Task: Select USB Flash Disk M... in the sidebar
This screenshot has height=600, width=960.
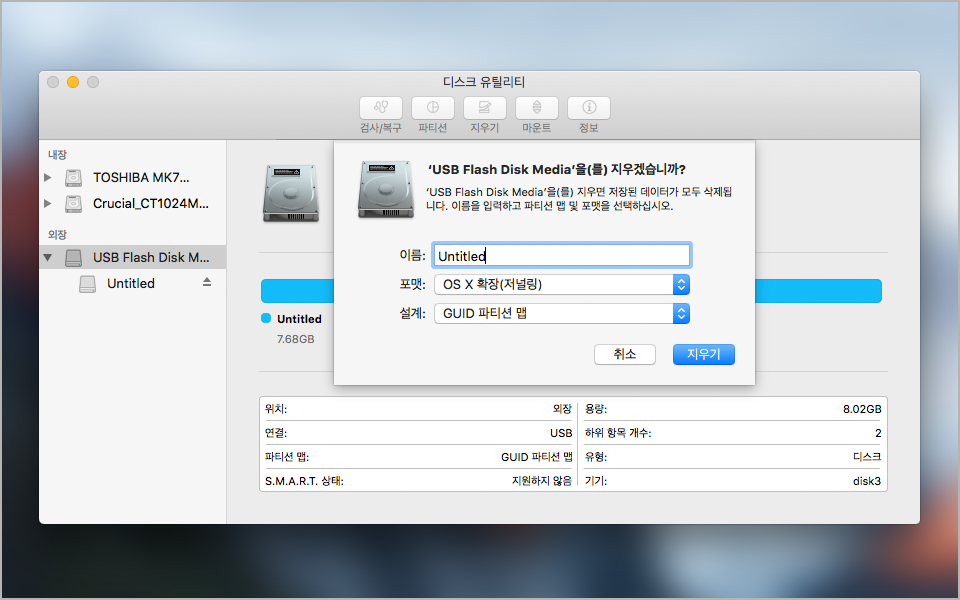Action: pyautogui.click(x=133, y=258)
